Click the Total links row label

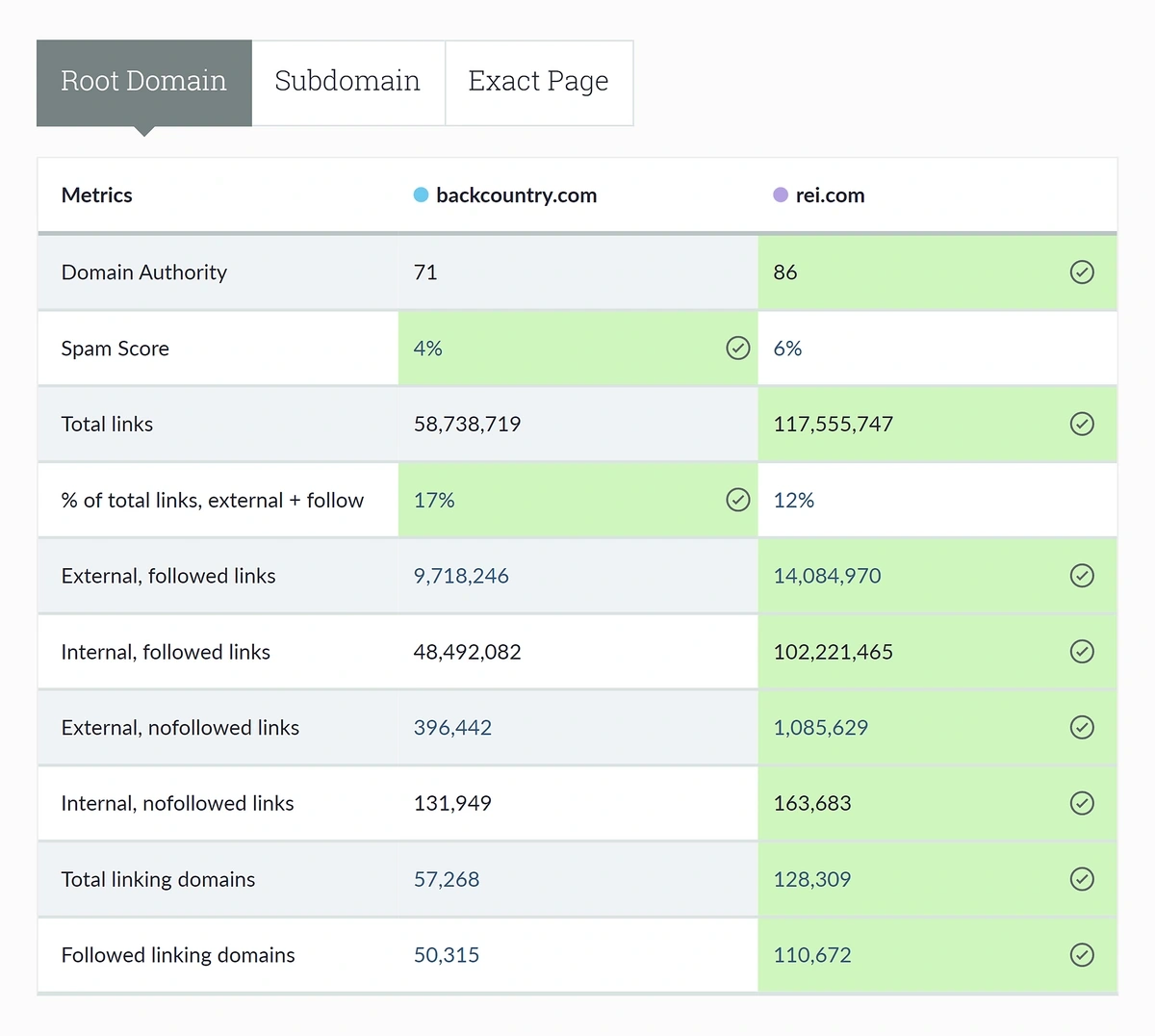pos(107,425)
